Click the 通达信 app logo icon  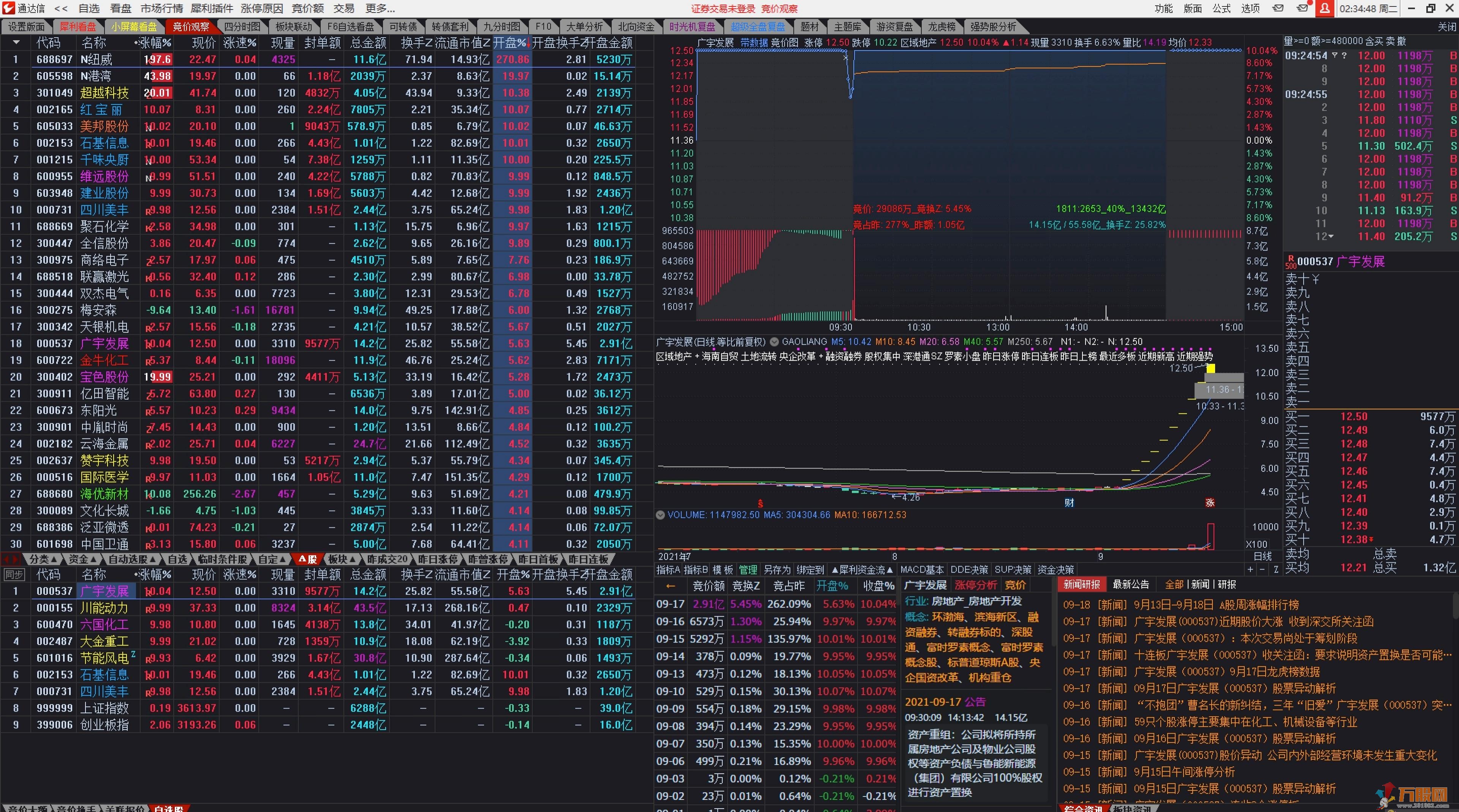pos(8,8)
